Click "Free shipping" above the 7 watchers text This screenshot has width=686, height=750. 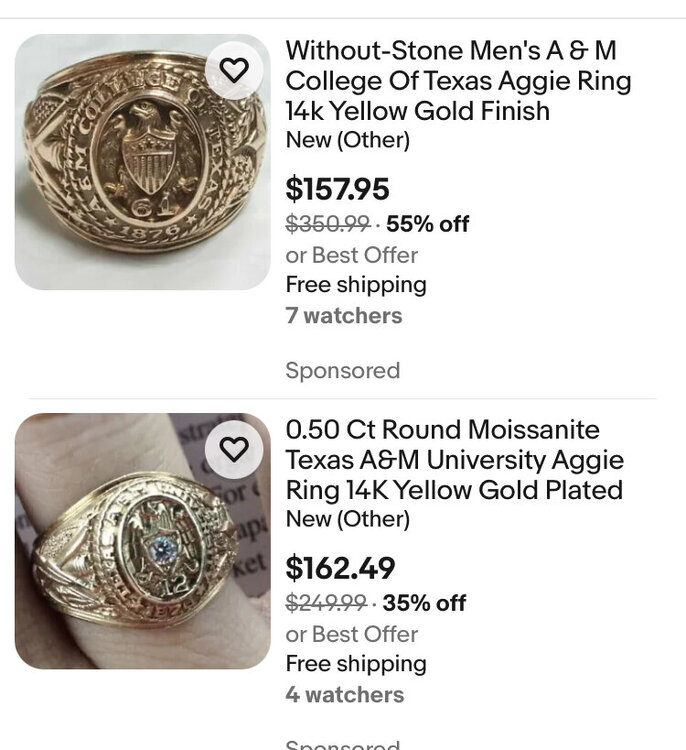pyautogui.click(x=356, y=285)
